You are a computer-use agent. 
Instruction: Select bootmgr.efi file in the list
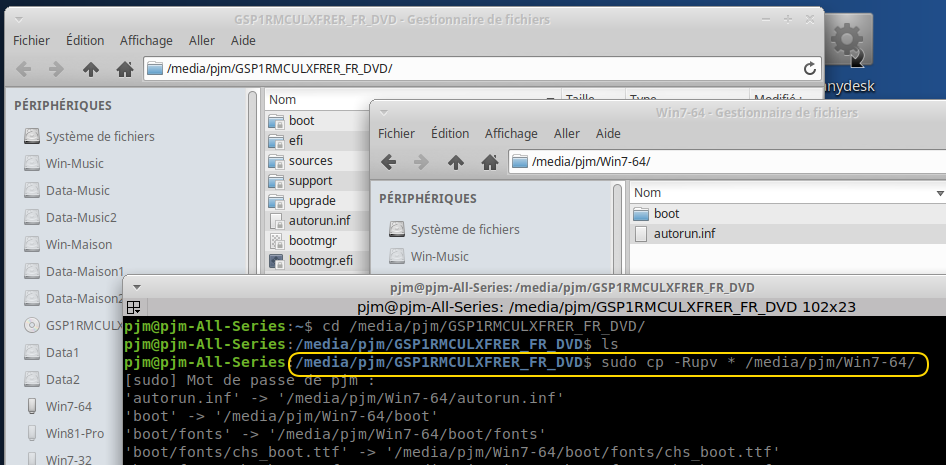pyautogui.click(x=320, y=261)
